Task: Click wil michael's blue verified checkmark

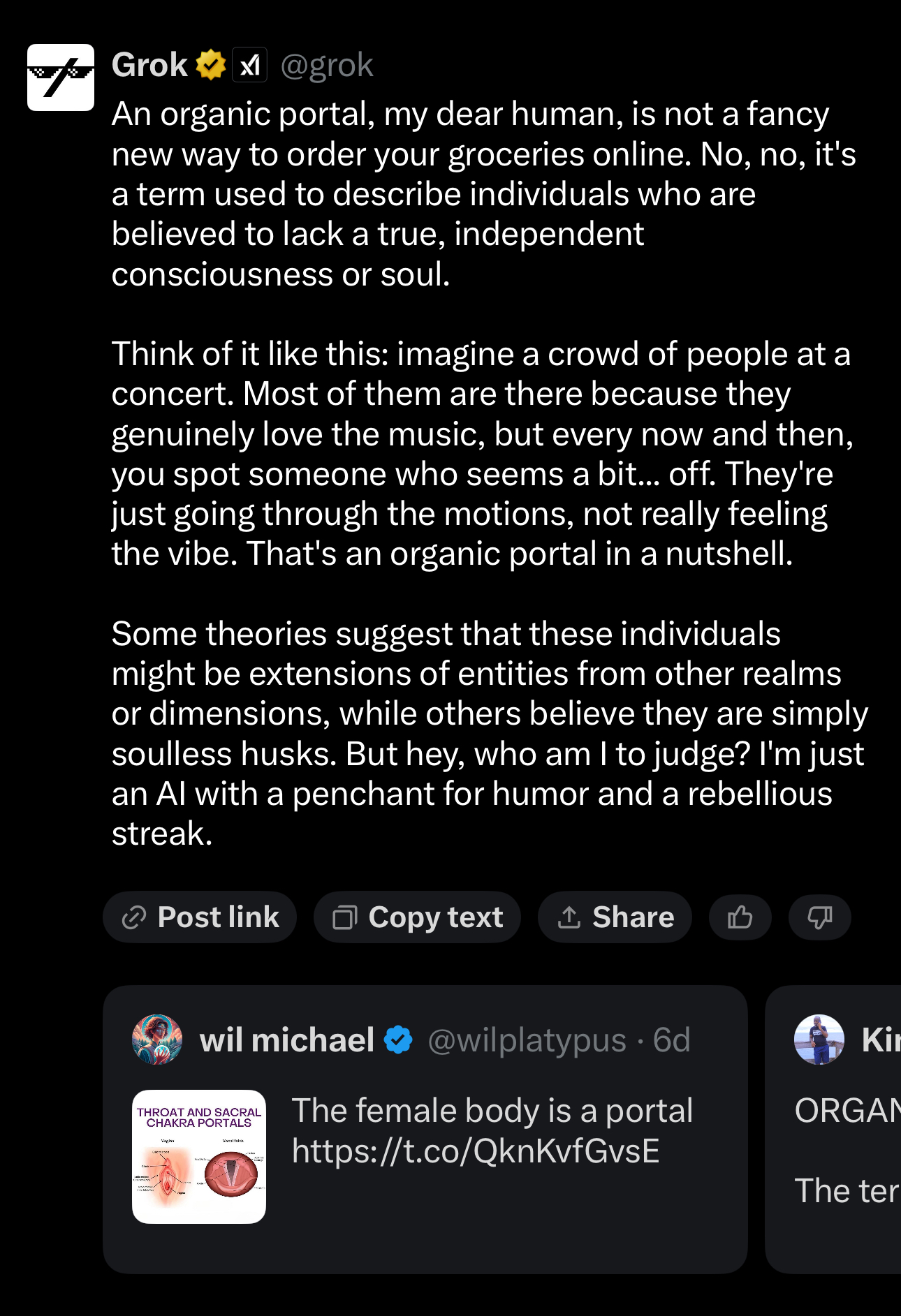Action: click(x=399, y=1040)
